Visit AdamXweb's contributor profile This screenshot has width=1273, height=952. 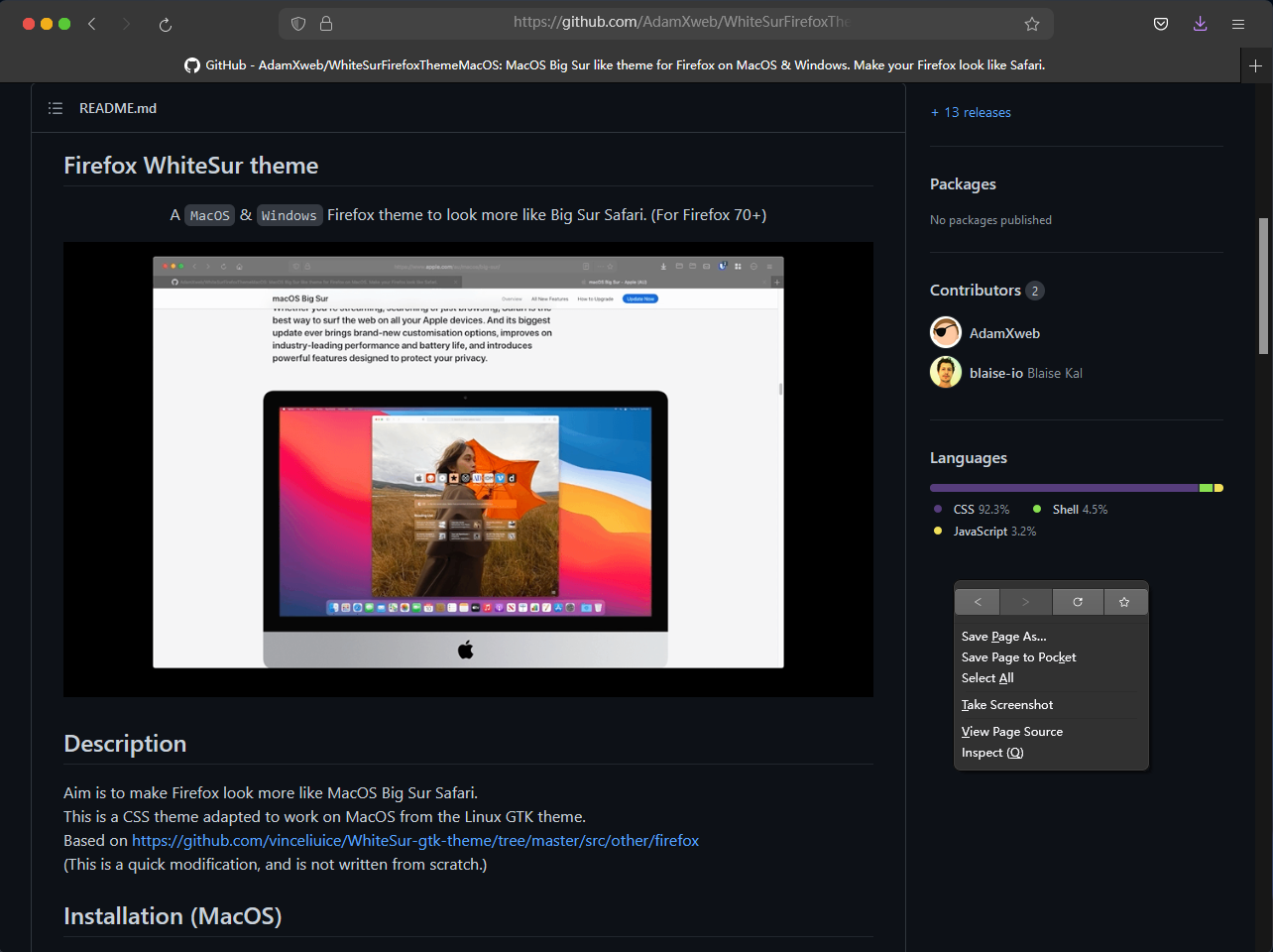(1005, 333)
